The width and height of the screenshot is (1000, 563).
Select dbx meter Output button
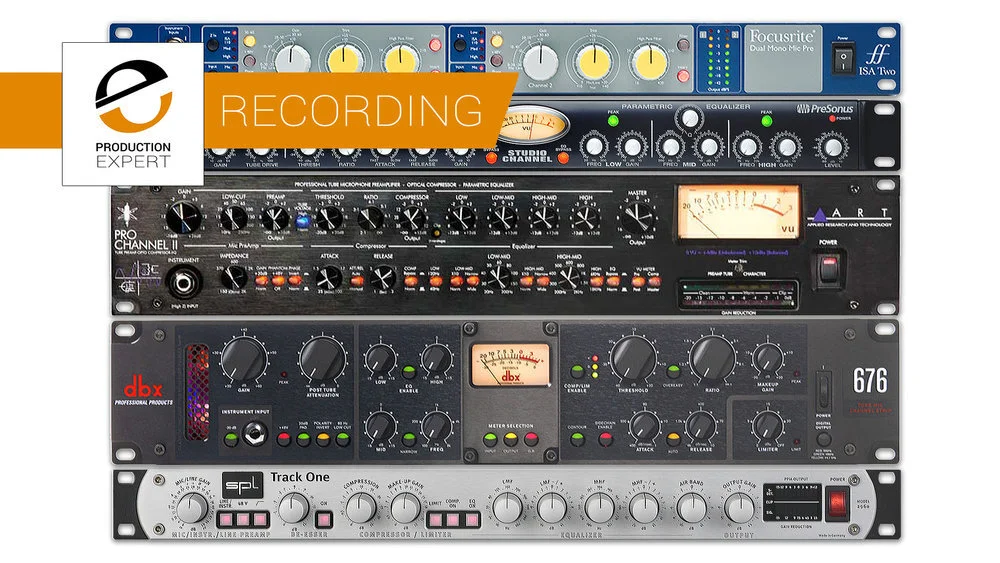(x=510, y=439)
